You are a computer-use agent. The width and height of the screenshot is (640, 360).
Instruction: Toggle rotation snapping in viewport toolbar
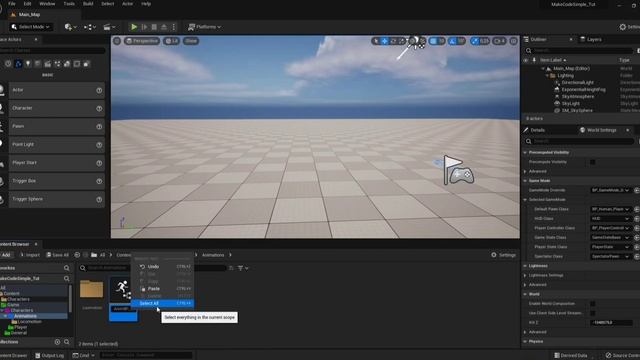(x=453, y=41)
